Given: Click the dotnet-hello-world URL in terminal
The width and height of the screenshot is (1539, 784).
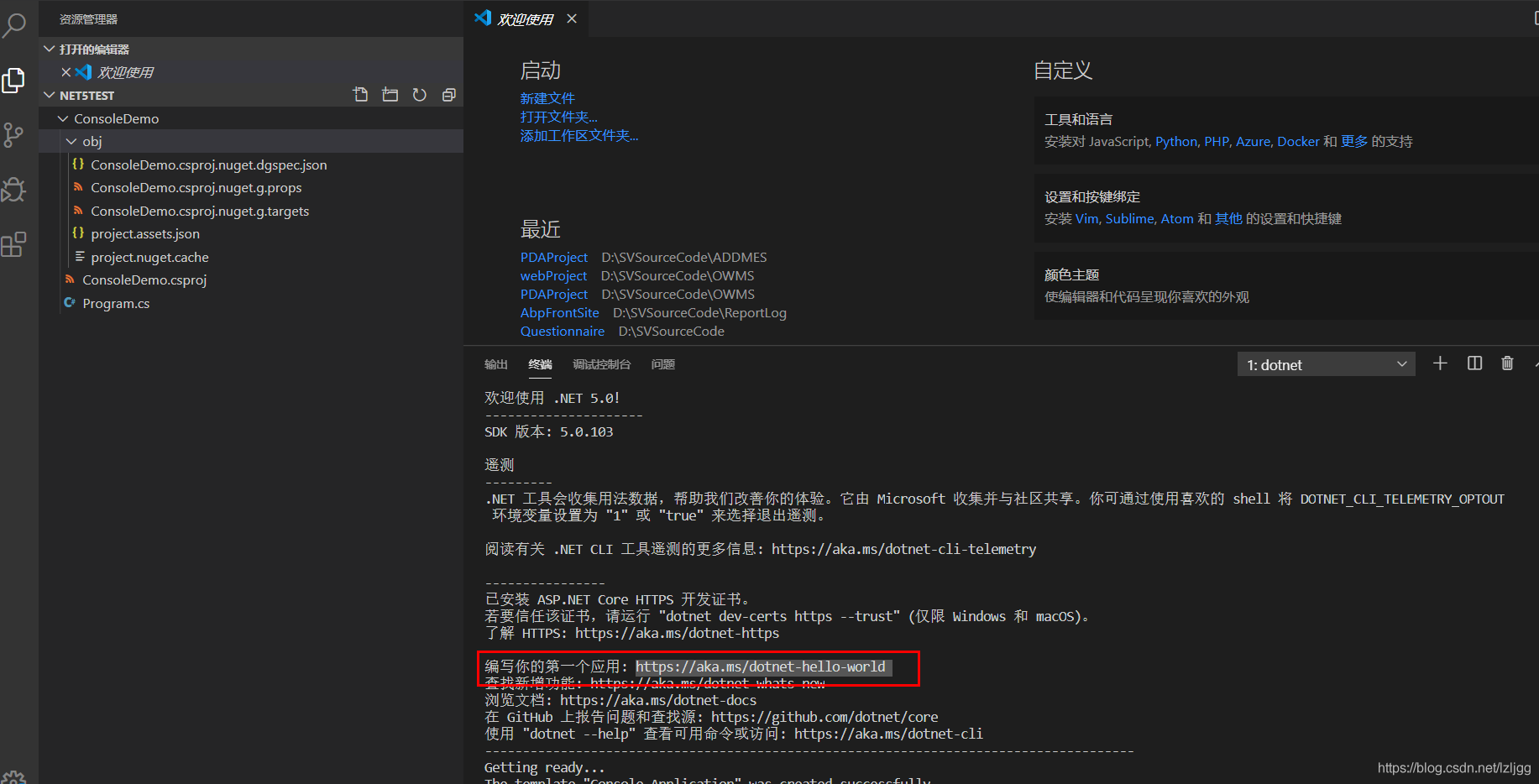Looking at the screenshot, I should (761, 666).
